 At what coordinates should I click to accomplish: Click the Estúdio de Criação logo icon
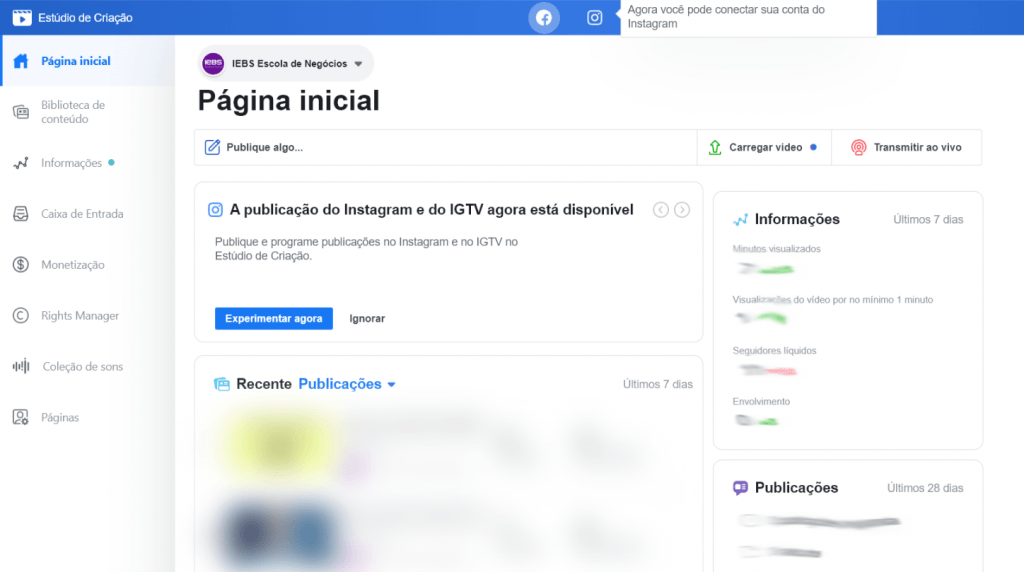tap(22, 18)
